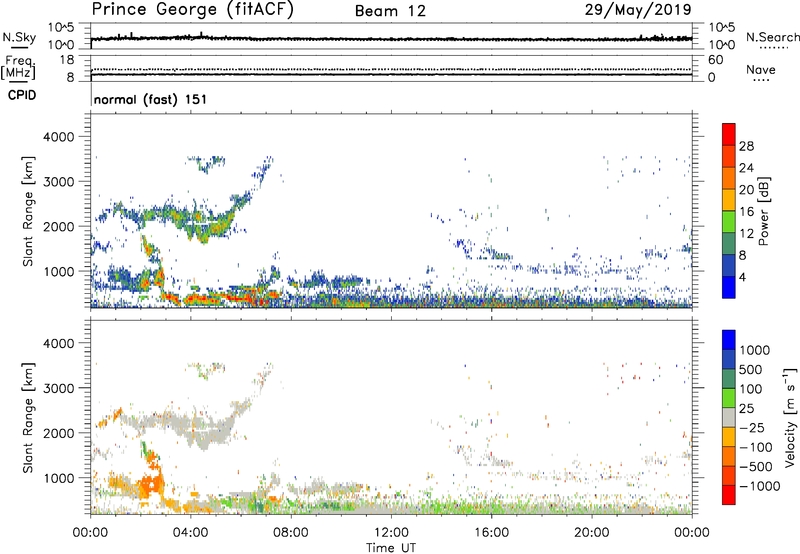Click the 'N.Sky' label

point(19,37)
